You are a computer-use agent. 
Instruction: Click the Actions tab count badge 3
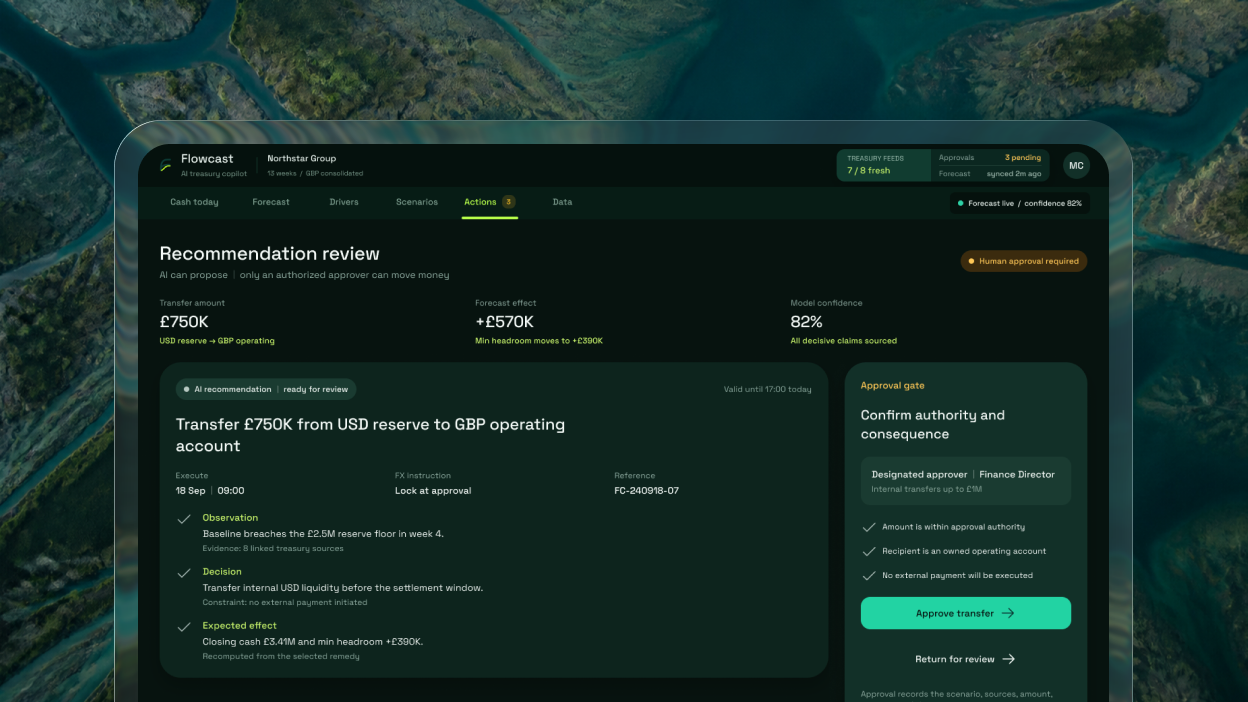click(508, 202)
